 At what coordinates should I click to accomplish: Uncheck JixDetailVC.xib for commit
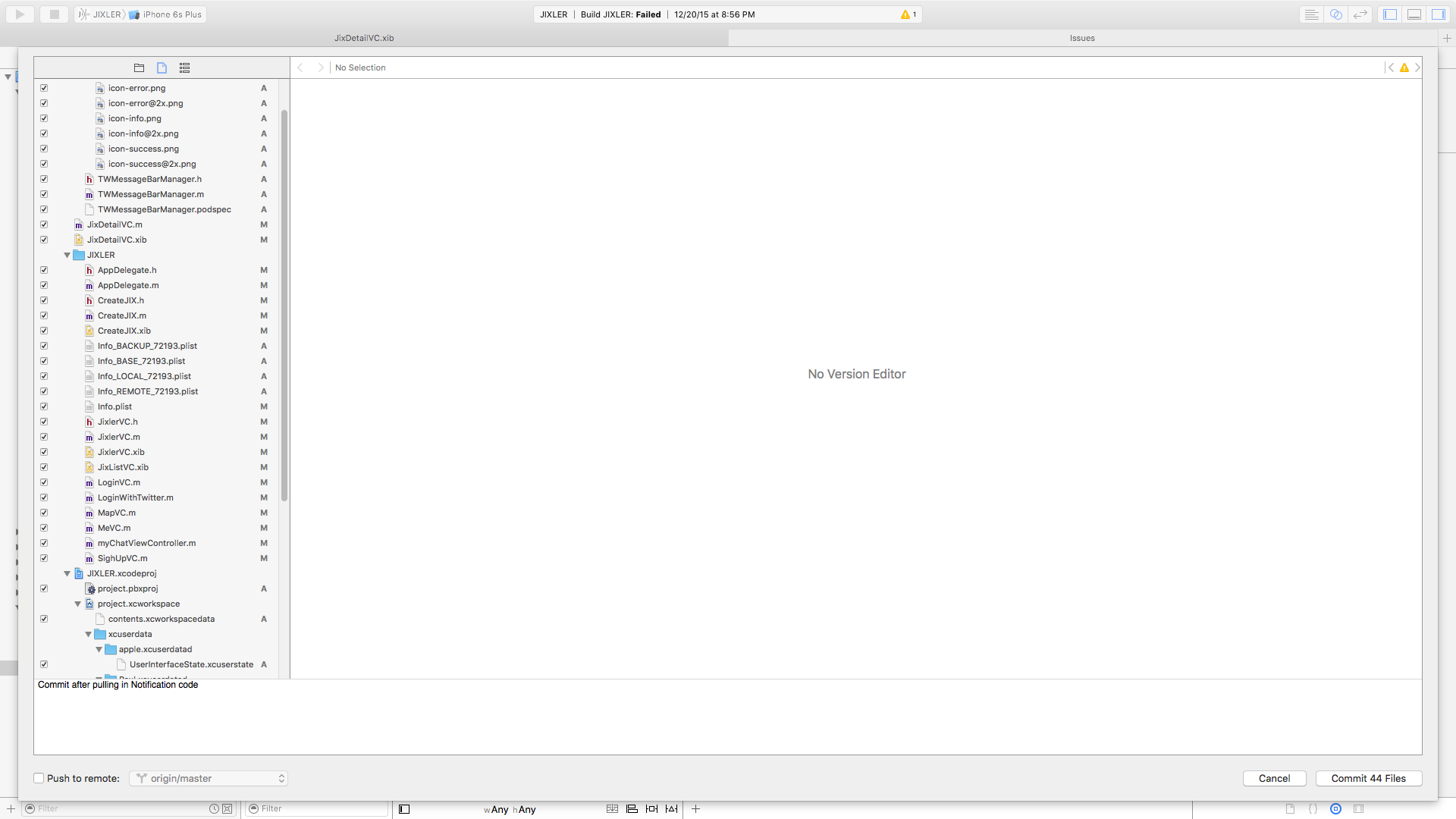pyautogui.click(x=44, y=240)
